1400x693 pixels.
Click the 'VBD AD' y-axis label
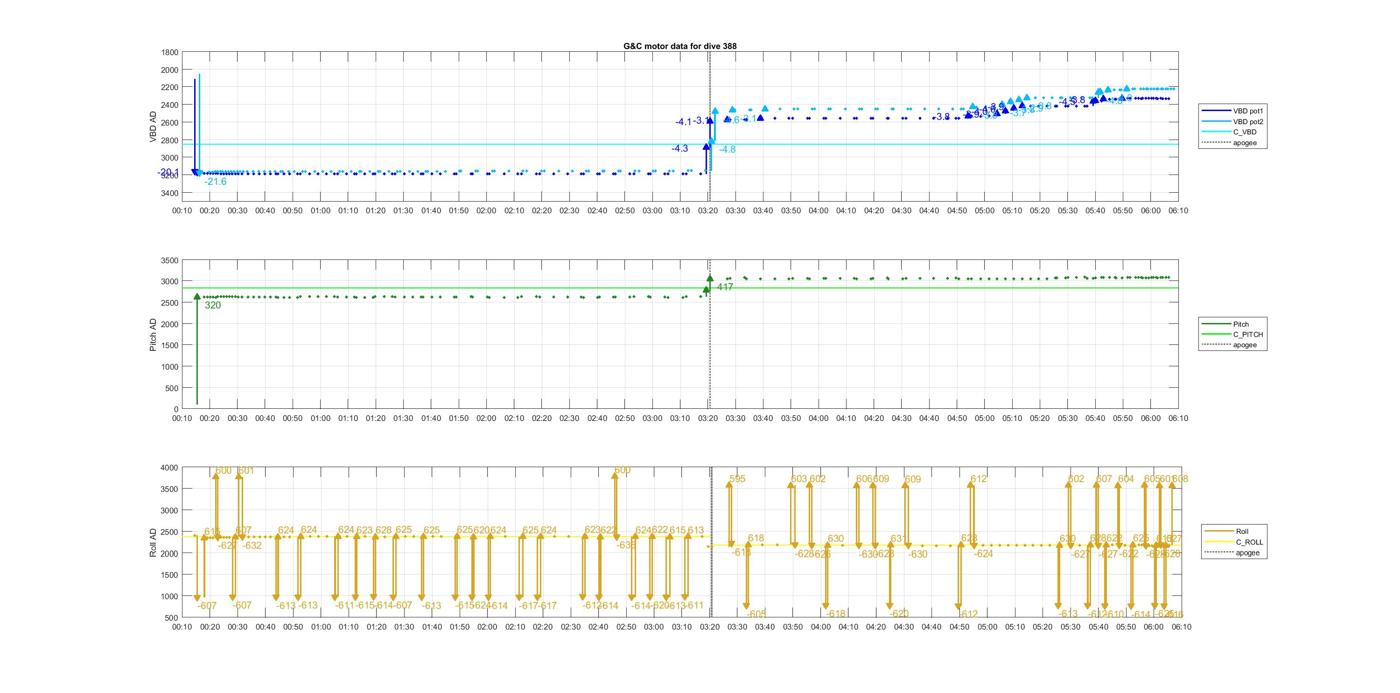[153, 127]
